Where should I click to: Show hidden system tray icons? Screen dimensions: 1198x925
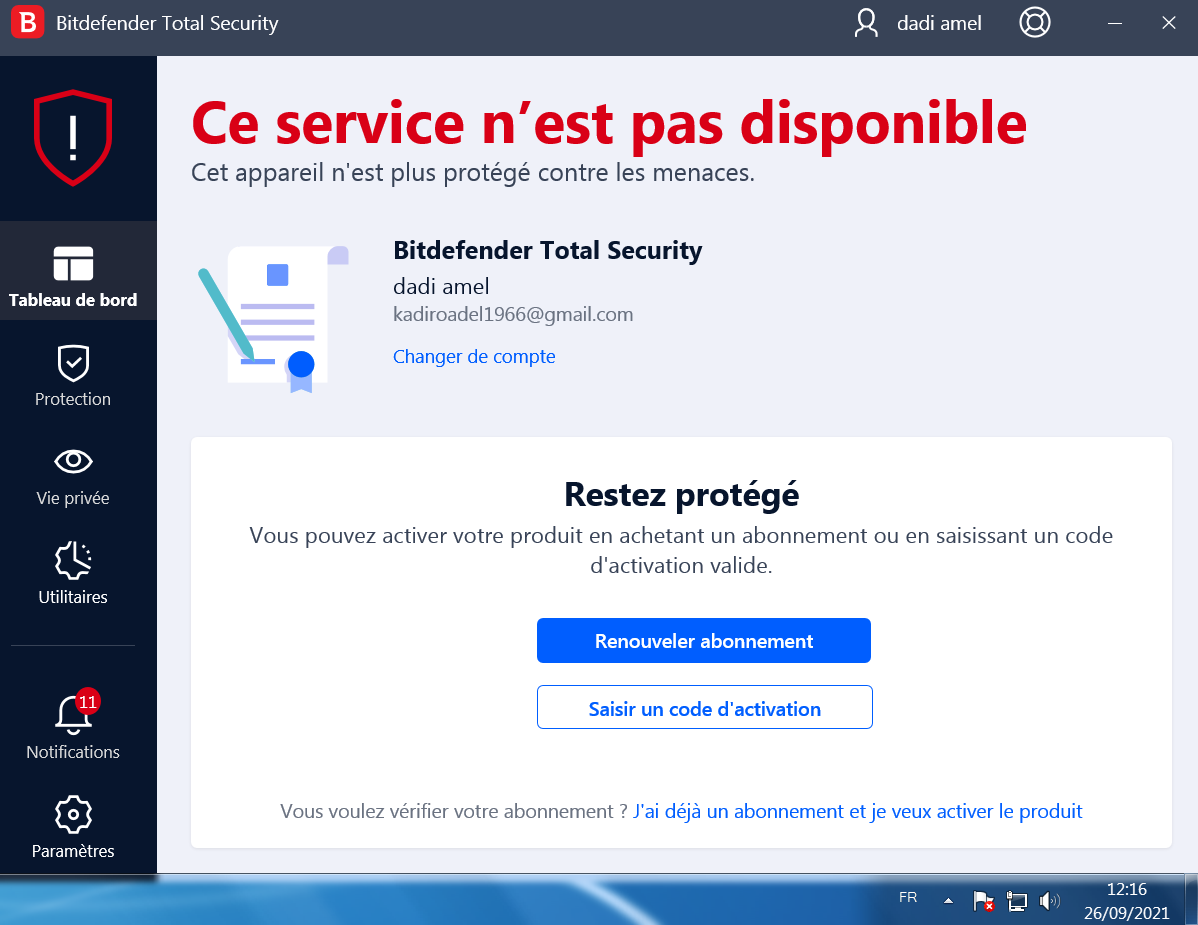(x=948, y=901)
